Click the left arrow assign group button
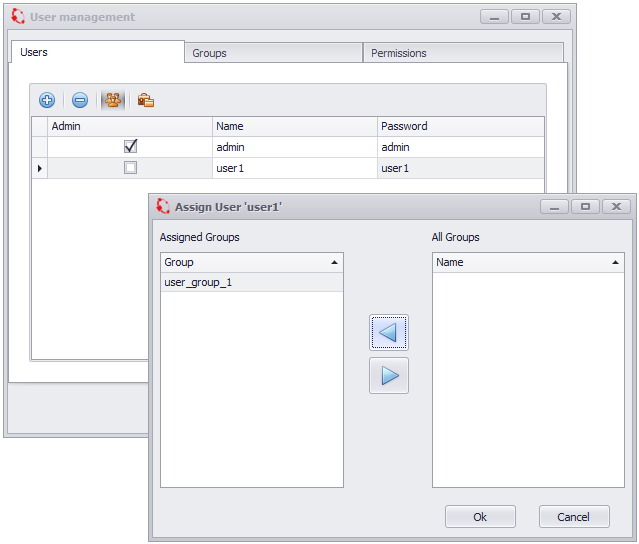Image resolution: width=639 pixels, height=544 pixels. click(x=389, y=332)
